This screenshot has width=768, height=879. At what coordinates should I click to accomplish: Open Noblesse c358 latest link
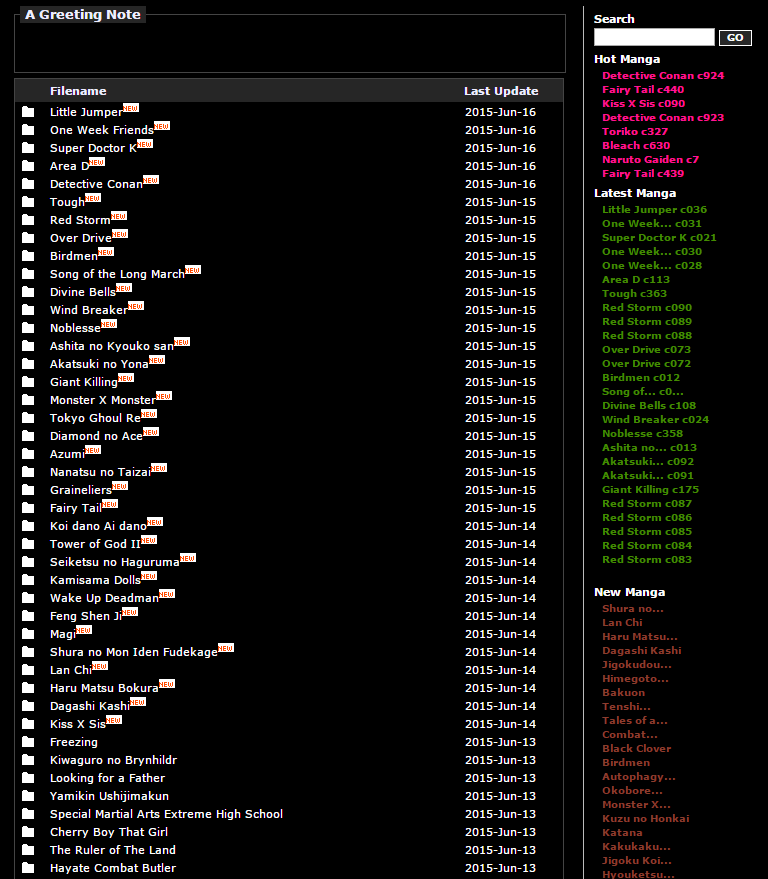pyautogui.click(x=642, y=433)
